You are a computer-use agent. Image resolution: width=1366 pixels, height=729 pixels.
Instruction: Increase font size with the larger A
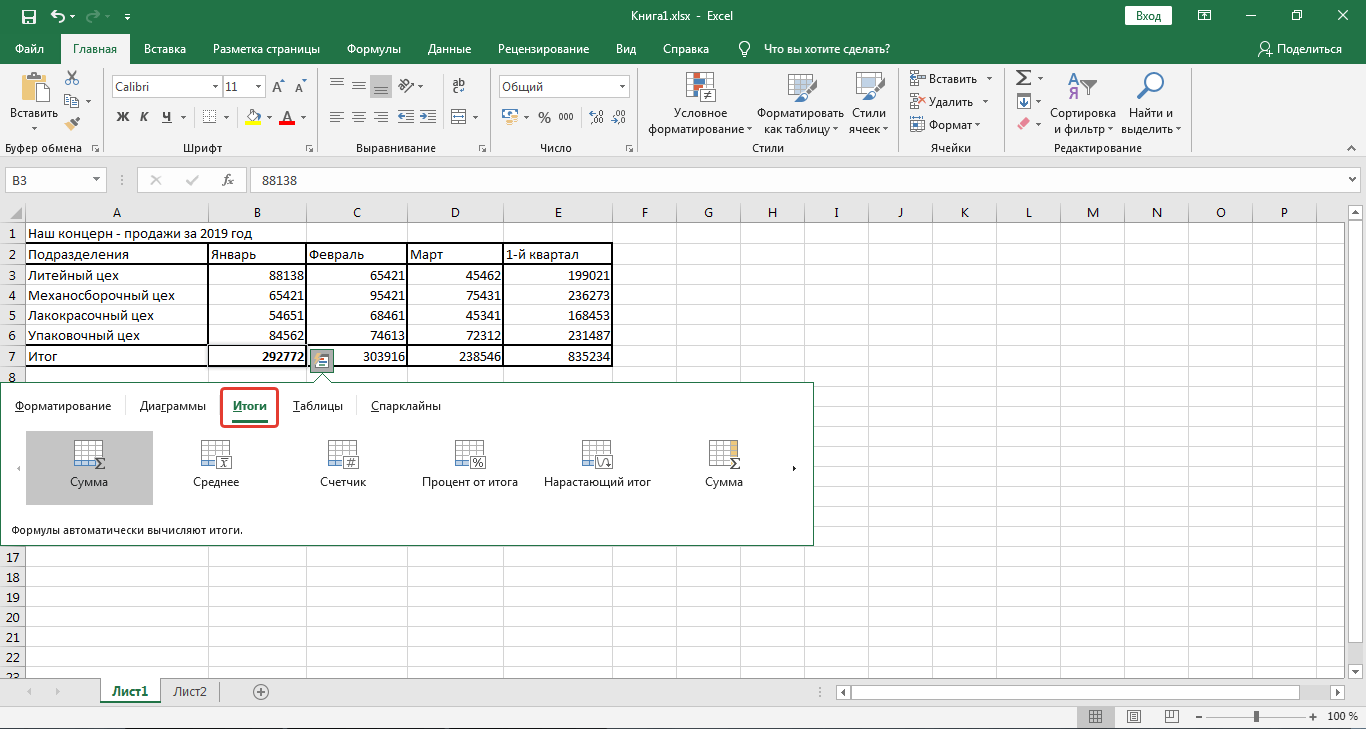(278, 87)
